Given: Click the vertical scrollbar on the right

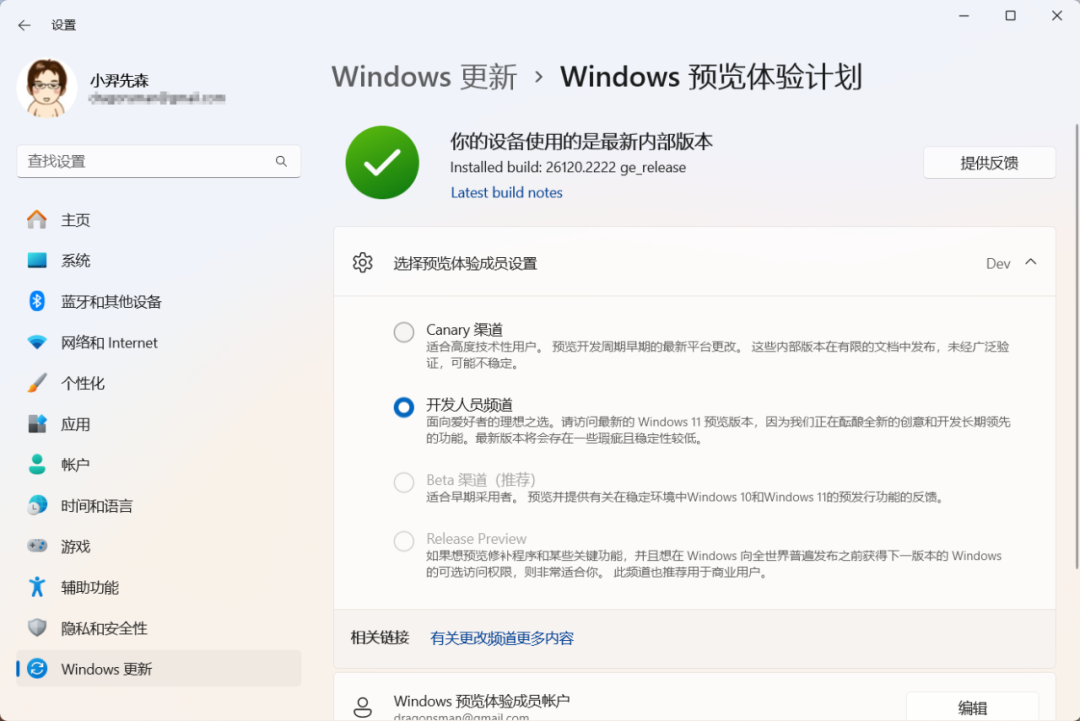Looking at the screenshot, I should [1076, 346].
